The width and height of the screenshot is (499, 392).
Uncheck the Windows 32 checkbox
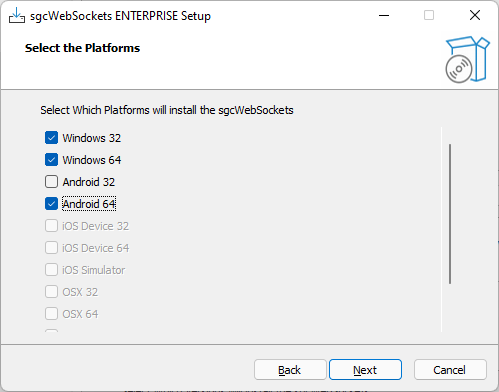coord(51,138)
